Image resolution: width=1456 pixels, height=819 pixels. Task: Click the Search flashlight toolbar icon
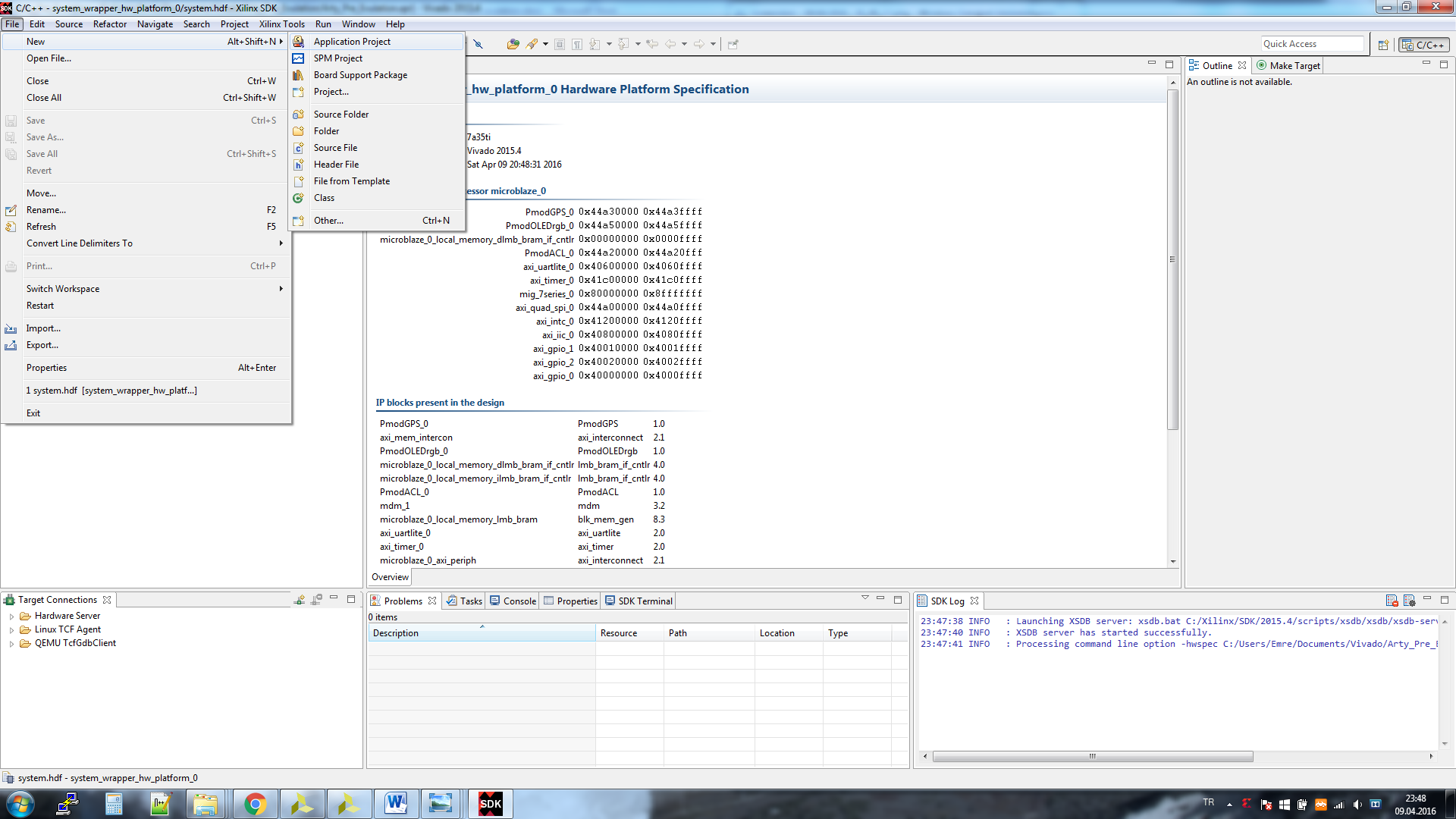click(532, 44)
